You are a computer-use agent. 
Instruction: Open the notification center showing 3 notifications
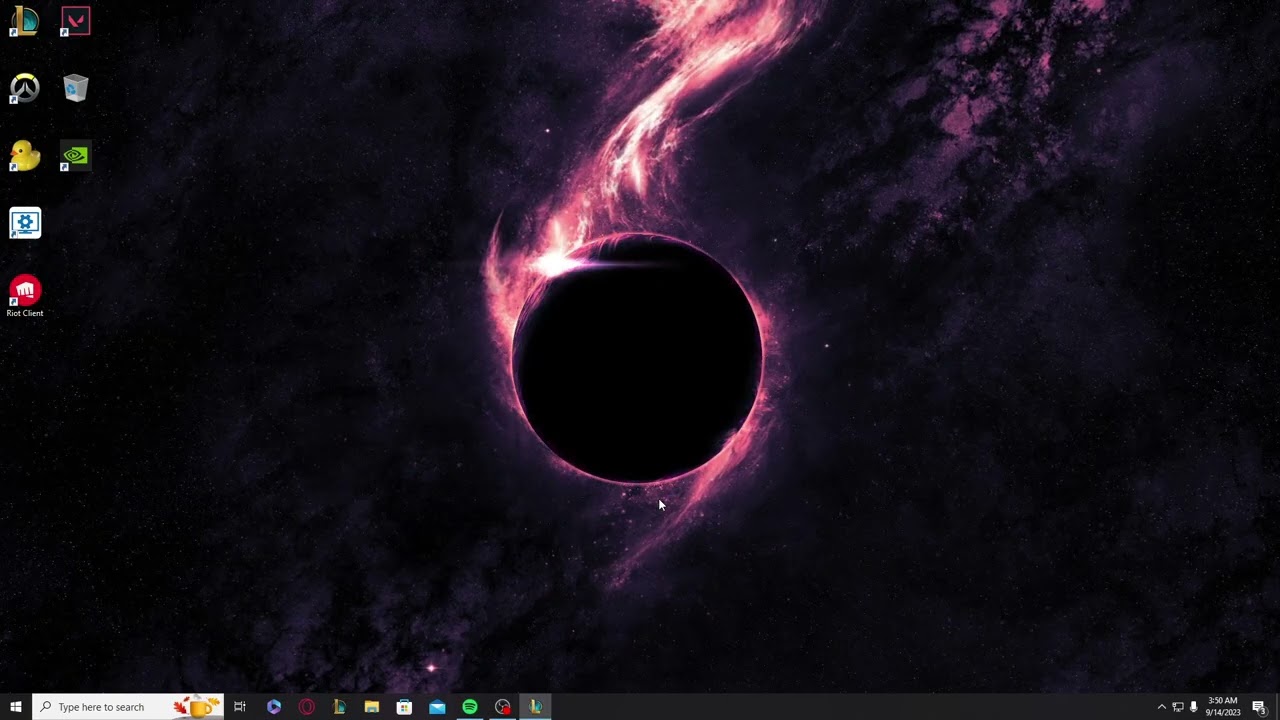[x=1259, y=707]
